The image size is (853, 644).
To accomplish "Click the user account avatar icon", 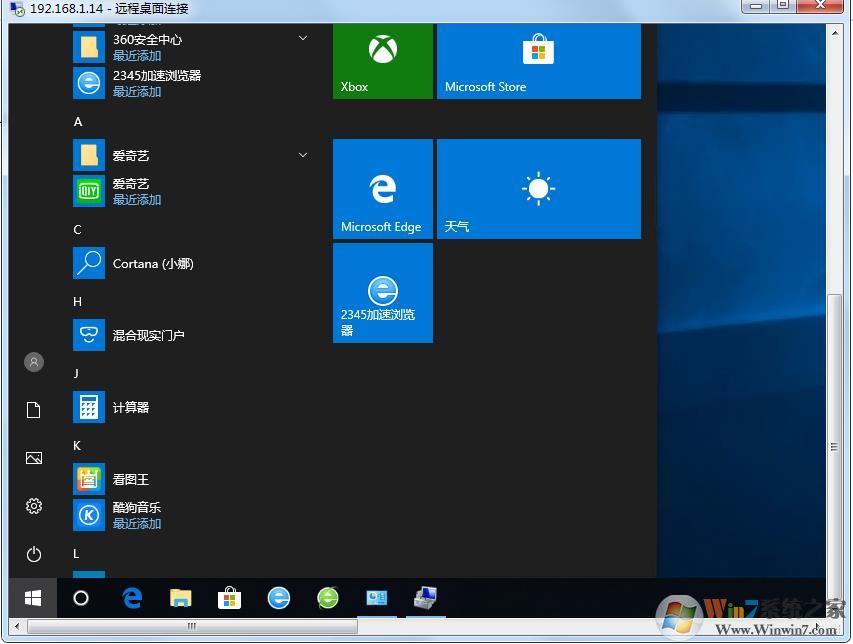I will 34,362.
